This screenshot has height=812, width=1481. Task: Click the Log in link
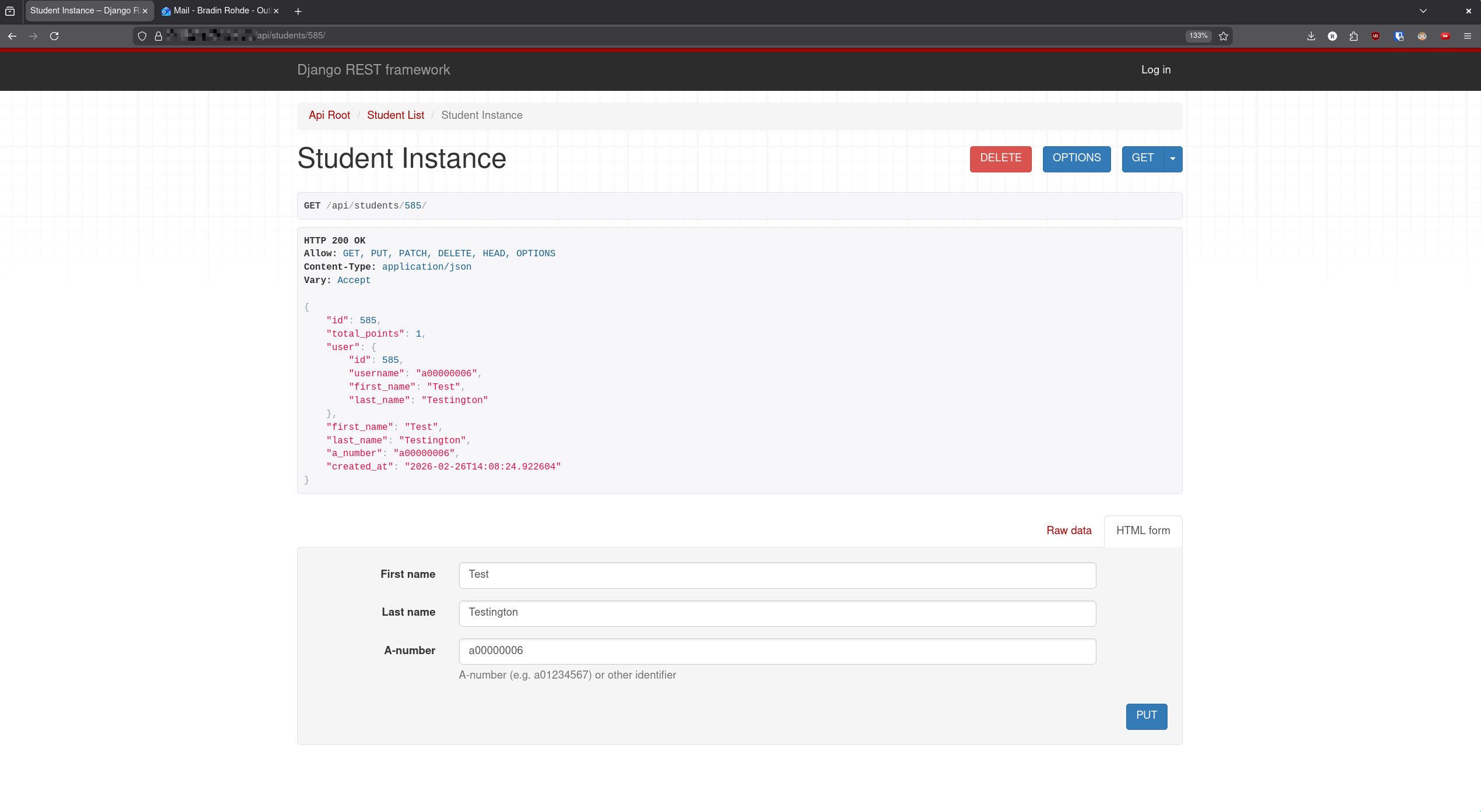point(1156,70)
